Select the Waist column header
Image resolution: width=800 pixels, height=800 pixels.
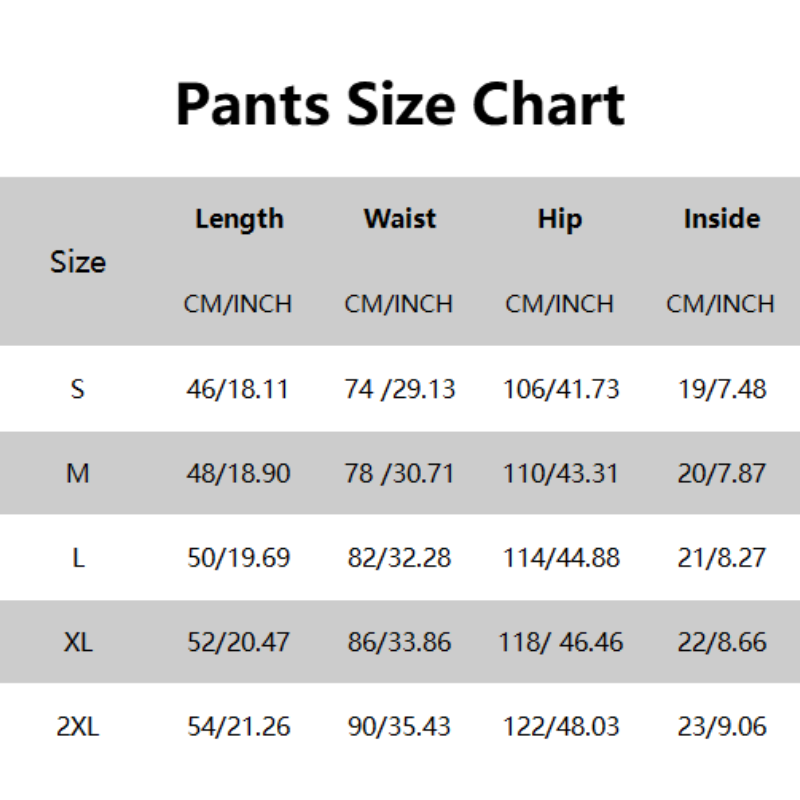(400, 219)
